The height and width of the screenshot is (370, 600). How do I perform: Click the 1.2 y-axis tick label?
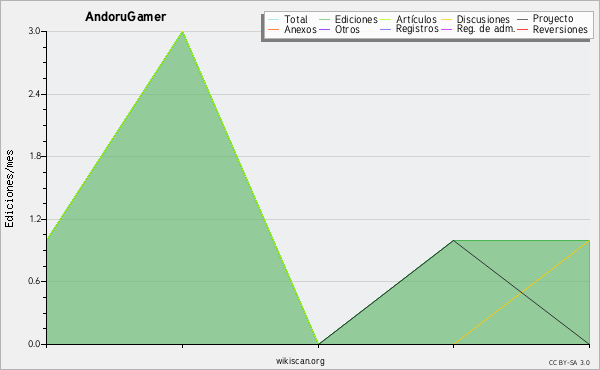[x=34, y=219]
